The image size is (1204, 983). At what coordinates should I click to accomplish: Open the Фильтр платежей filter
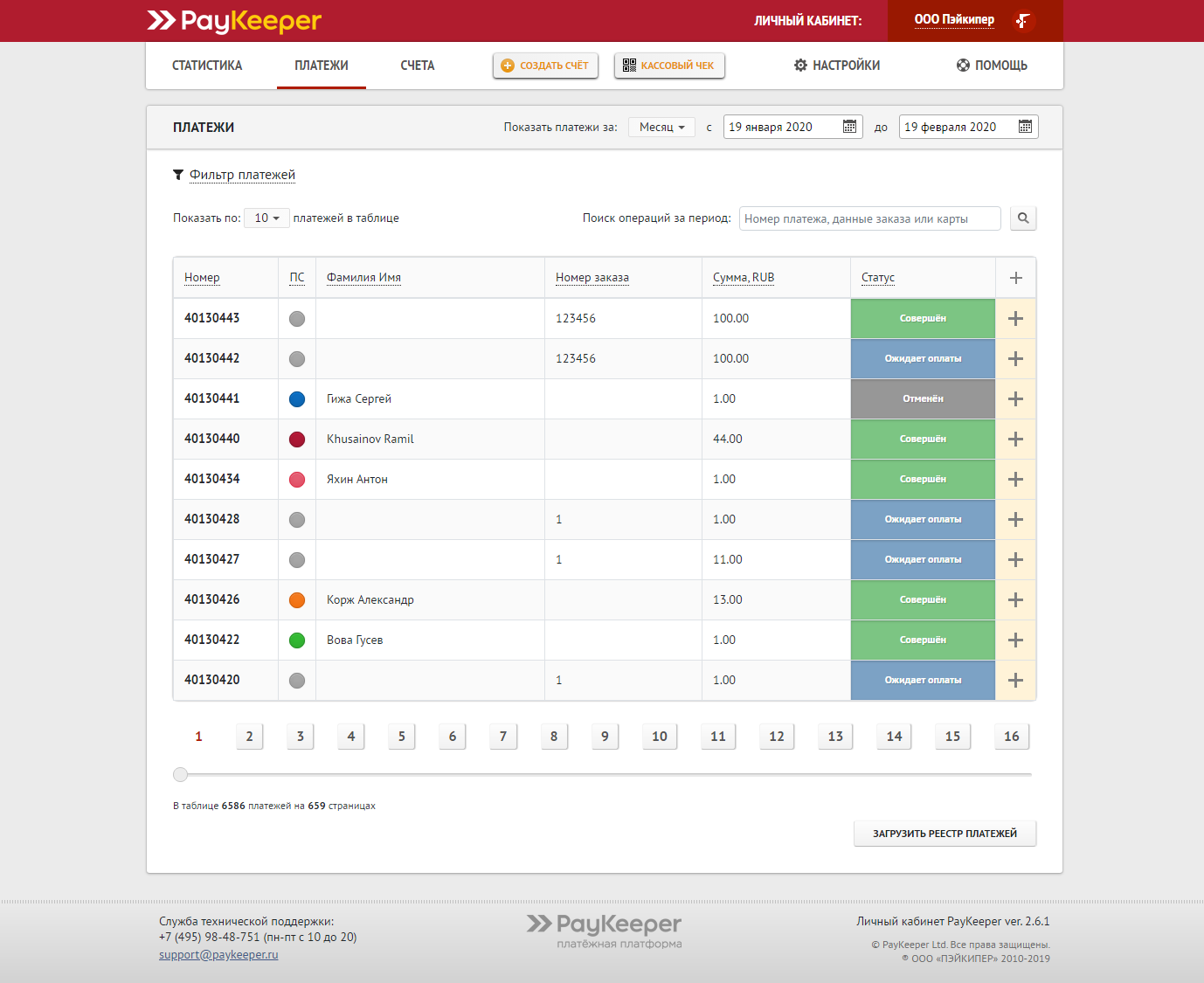[x=242, y=175]
